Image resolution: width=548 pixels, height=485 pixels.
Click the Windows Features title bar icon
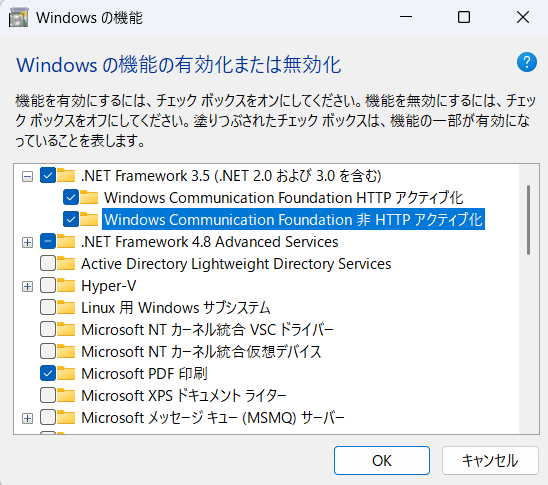point(18,17)
